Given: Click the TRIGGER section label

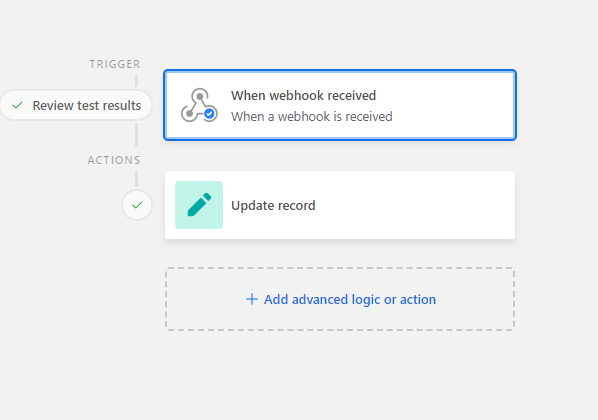Looking at the screenshot, I should (115, 64).
